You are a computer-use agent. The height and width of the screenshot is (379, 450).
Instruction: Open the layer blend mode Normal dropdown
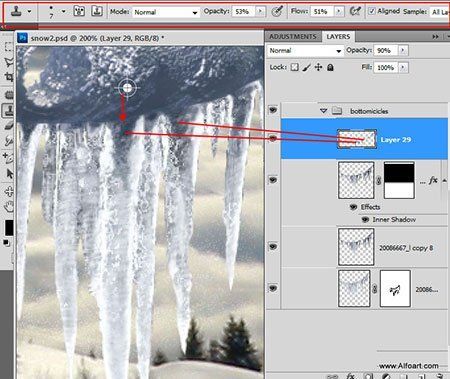[x=305, y=51]
